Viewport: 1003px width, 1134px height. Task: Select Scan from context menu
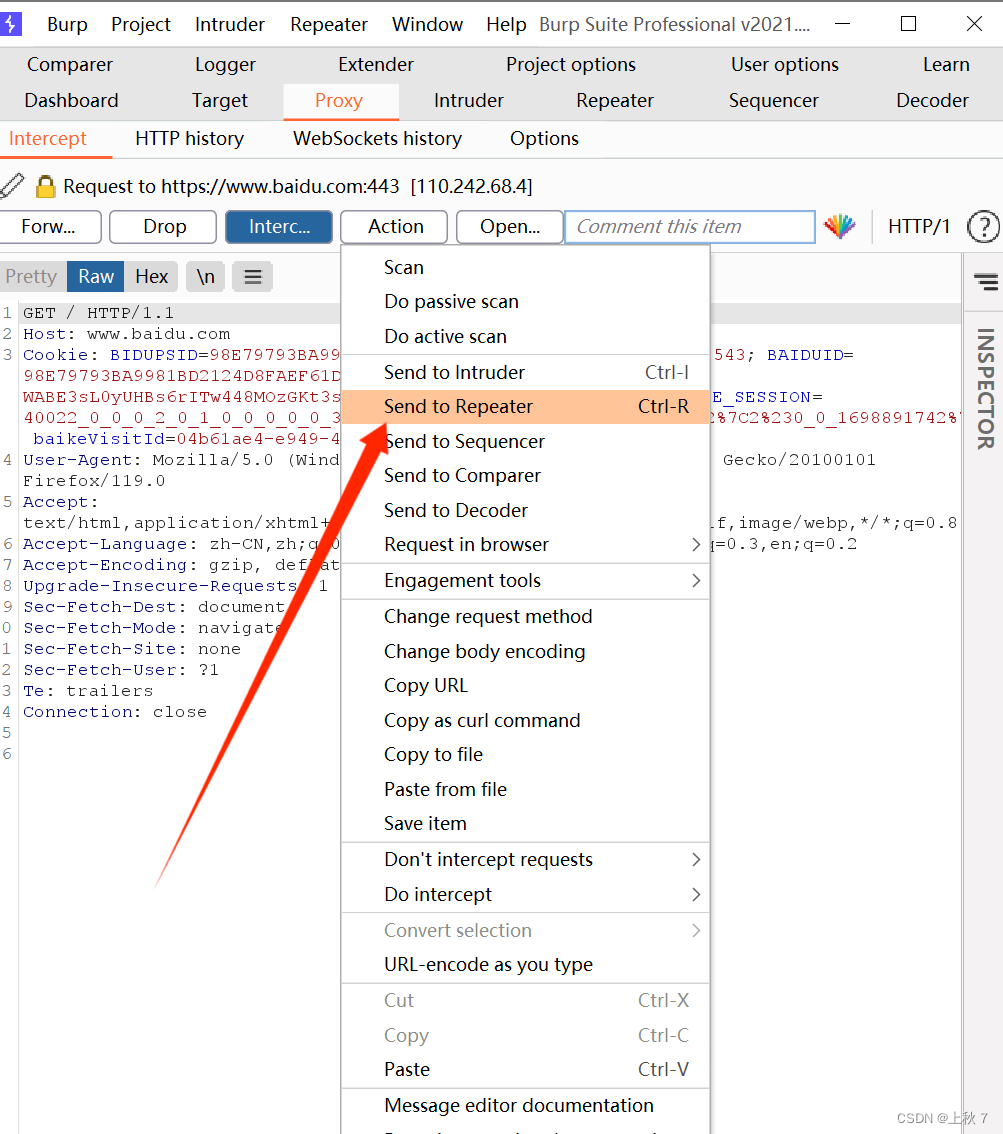click(x=525, y=268)
